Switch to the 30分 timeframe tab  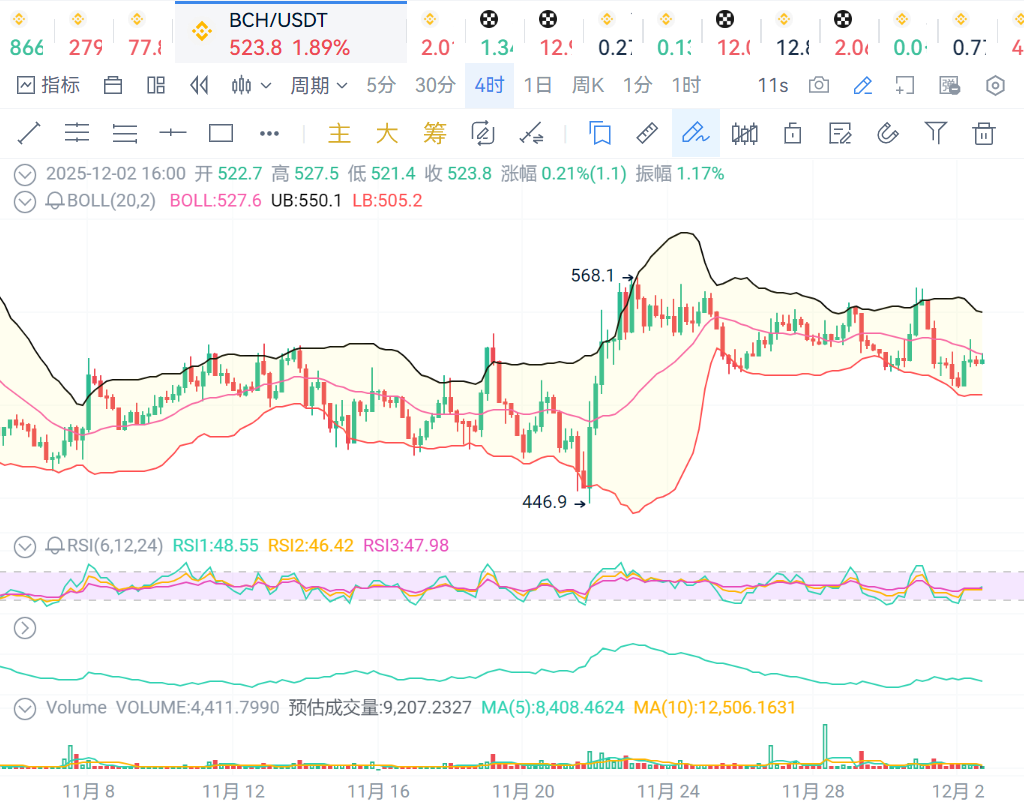[x=435, y=86]
